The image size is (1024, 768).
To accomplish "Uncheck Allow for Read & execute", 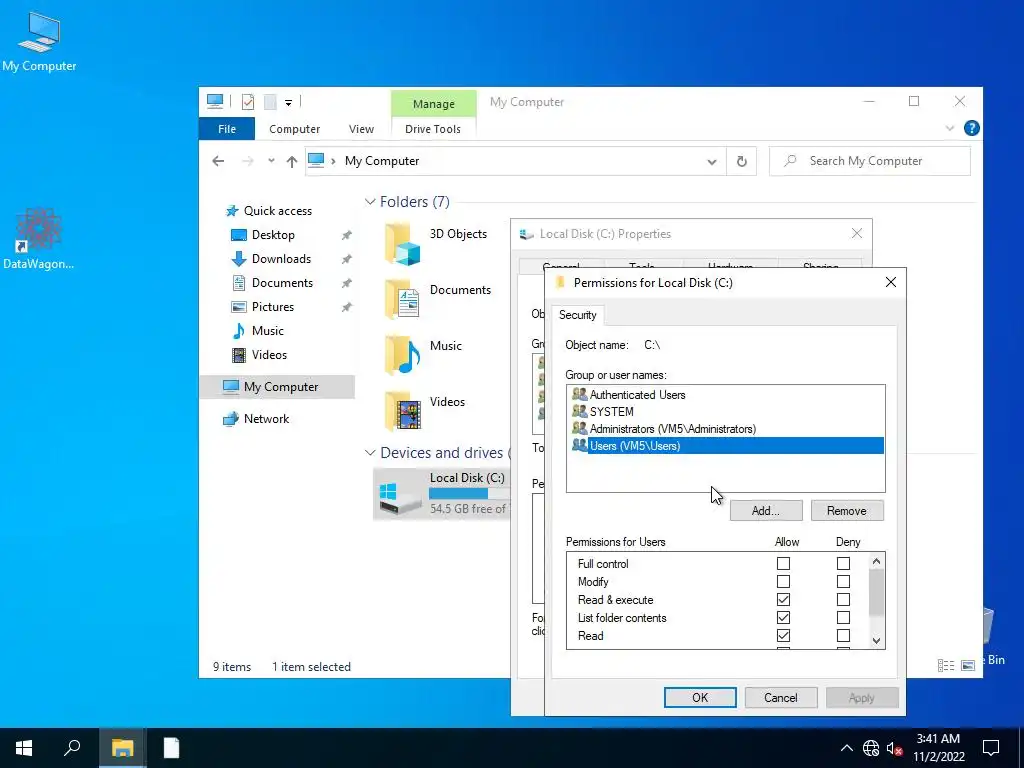I will (x=783, y=600).
